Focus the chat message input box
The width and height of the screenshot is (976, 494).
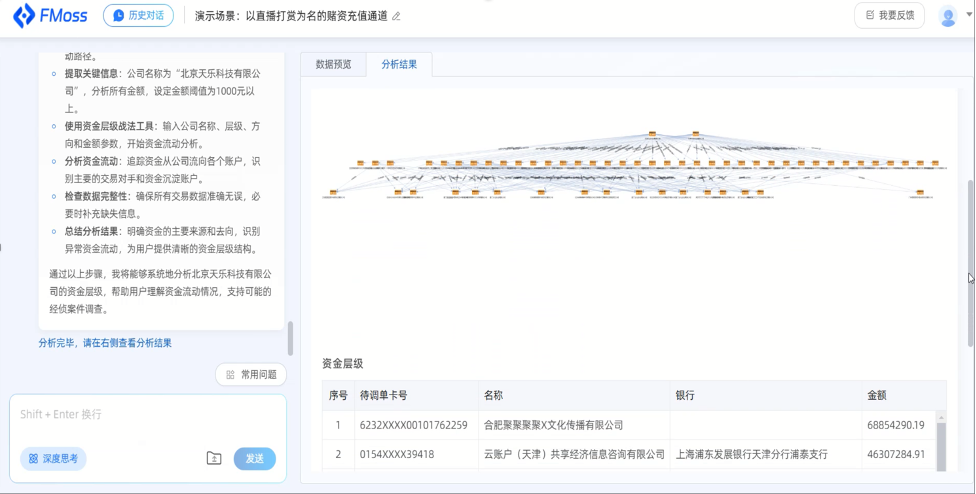[148, 420]
